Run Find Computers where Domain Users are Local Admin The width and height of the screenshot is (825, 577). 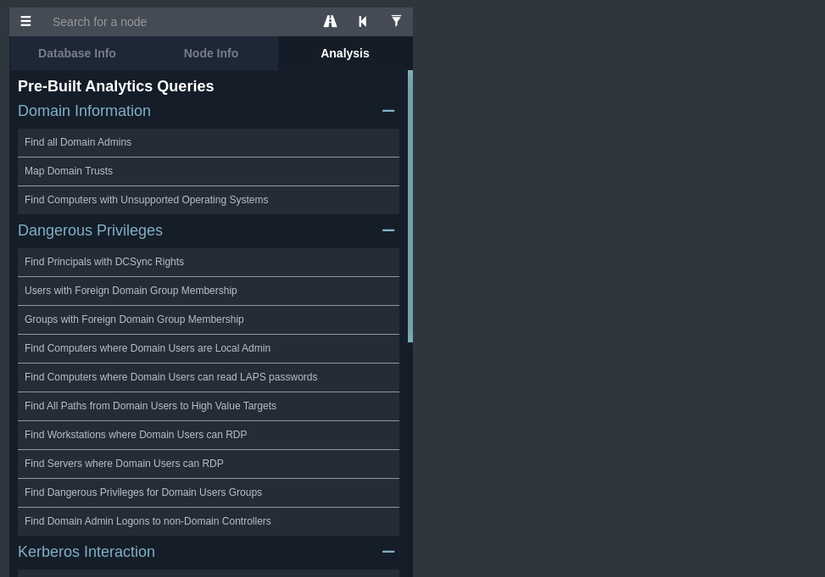click(x=208, y=348)
